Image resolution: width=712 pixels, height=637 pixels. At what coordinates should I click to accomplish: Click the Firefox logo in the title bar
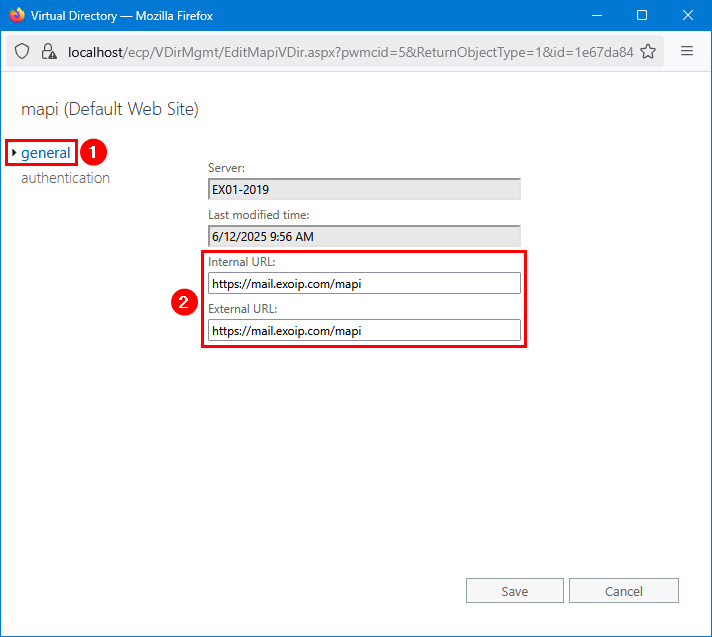[16, 16]
